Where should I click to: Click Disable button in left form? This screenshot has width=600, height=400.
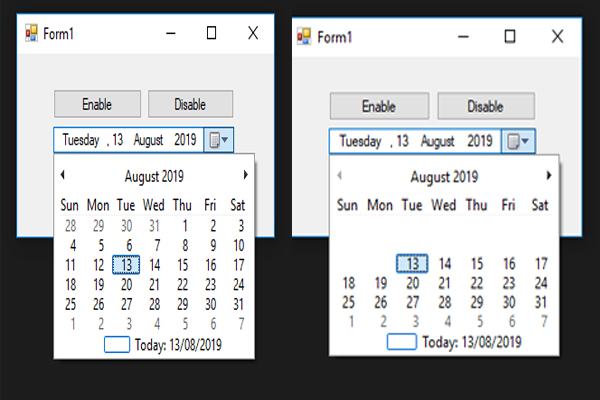(x=190, y=104)
